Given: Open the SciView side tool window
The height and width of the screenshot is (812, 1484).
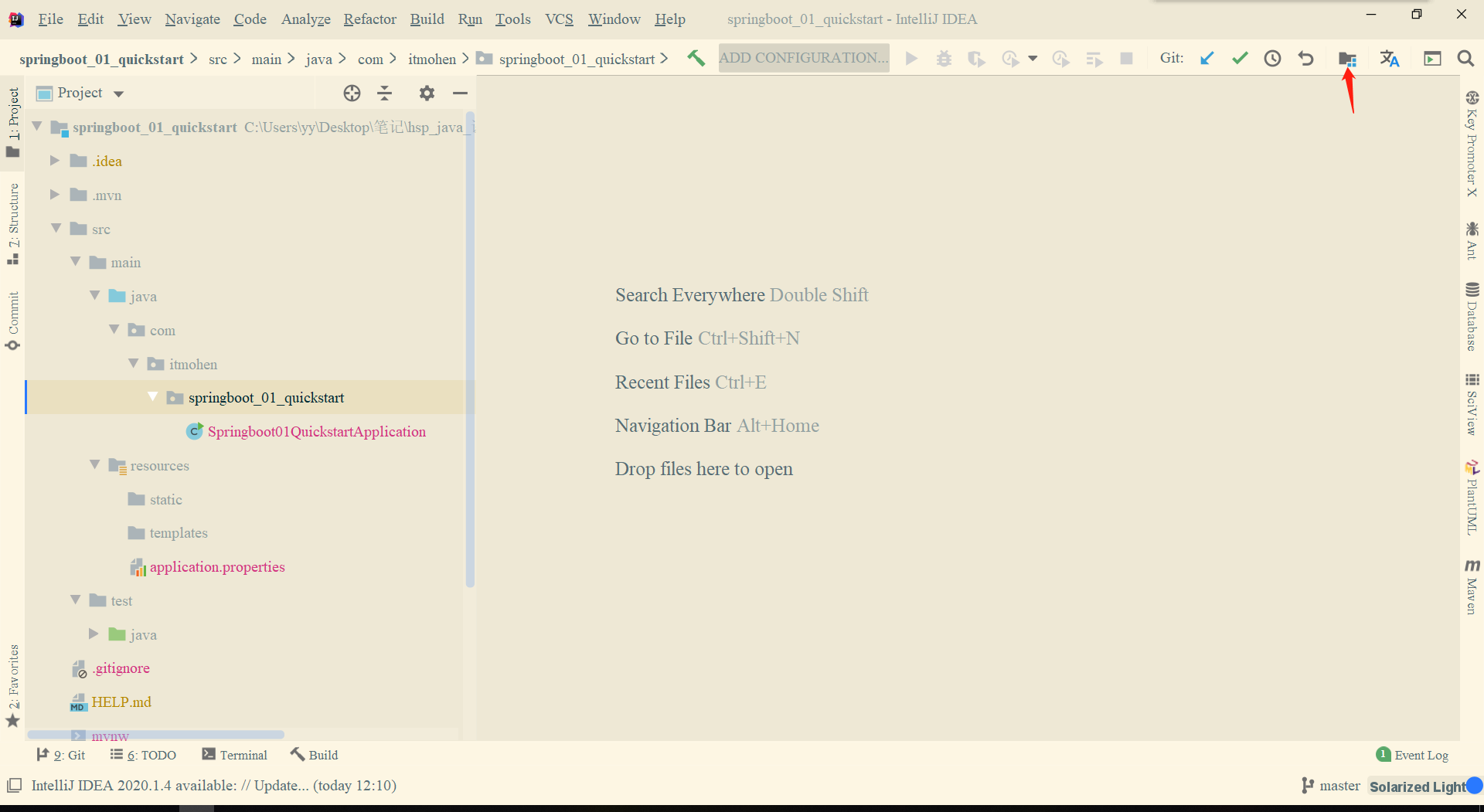Looking at the screenshot, I should [1472, 404].
